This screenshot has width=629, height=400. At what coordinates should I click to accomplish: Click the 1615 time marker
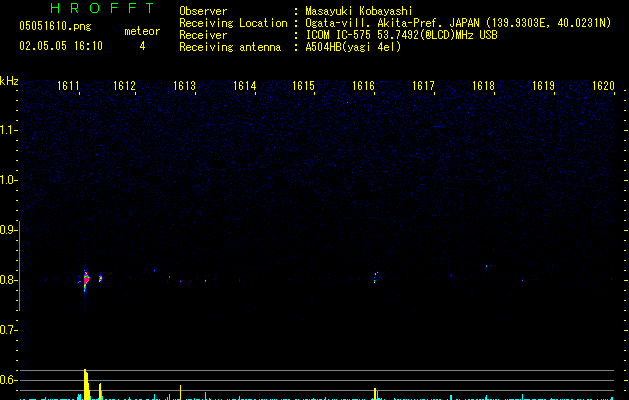pyautogui.click(x=303, y=86)
